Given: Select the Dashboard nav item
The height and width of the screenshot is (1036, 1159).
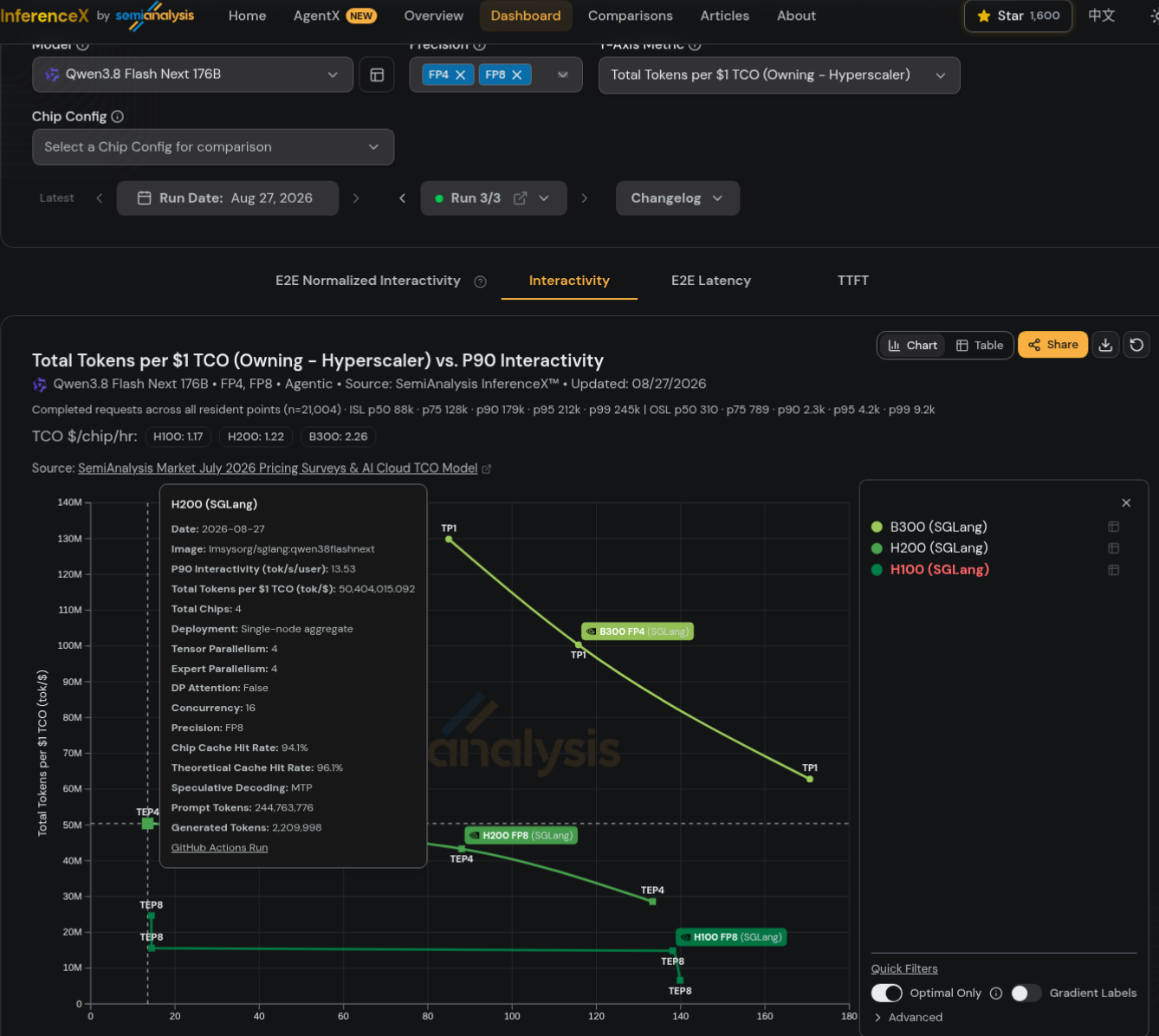Looking at the screenshot, I should (526, 16).
